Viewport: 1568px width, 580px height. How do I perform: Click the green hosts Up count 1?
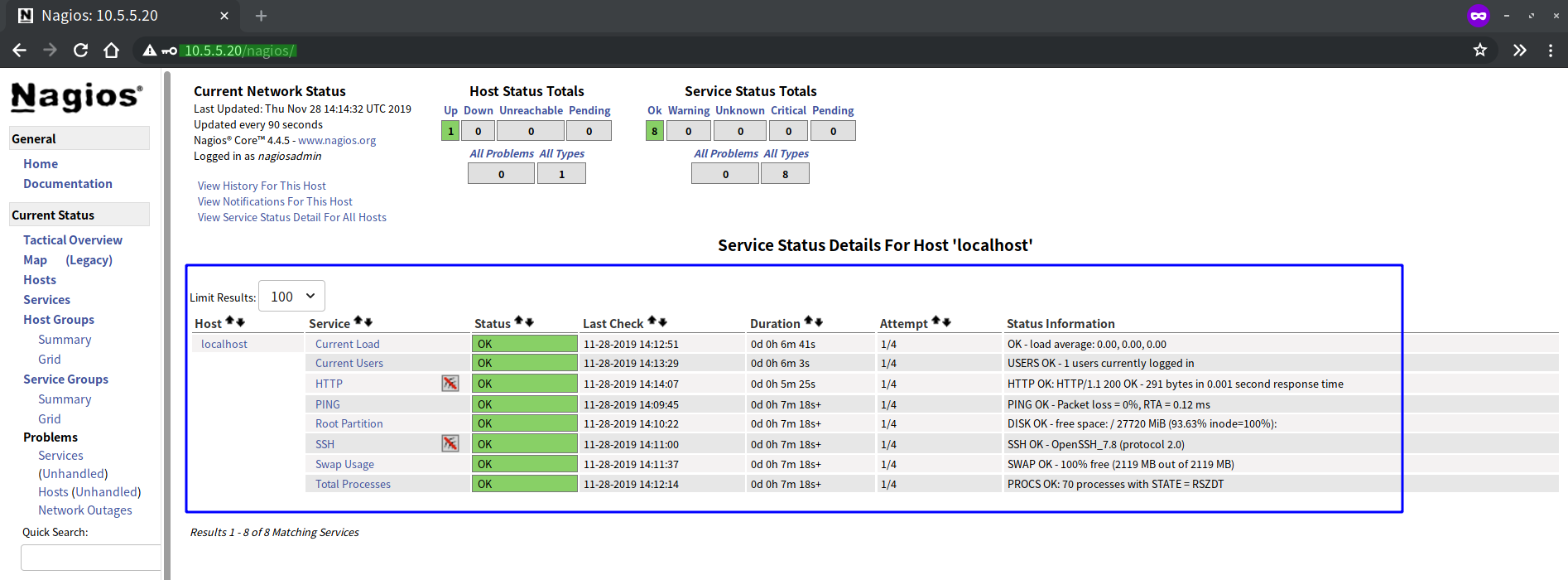point(450,131)
